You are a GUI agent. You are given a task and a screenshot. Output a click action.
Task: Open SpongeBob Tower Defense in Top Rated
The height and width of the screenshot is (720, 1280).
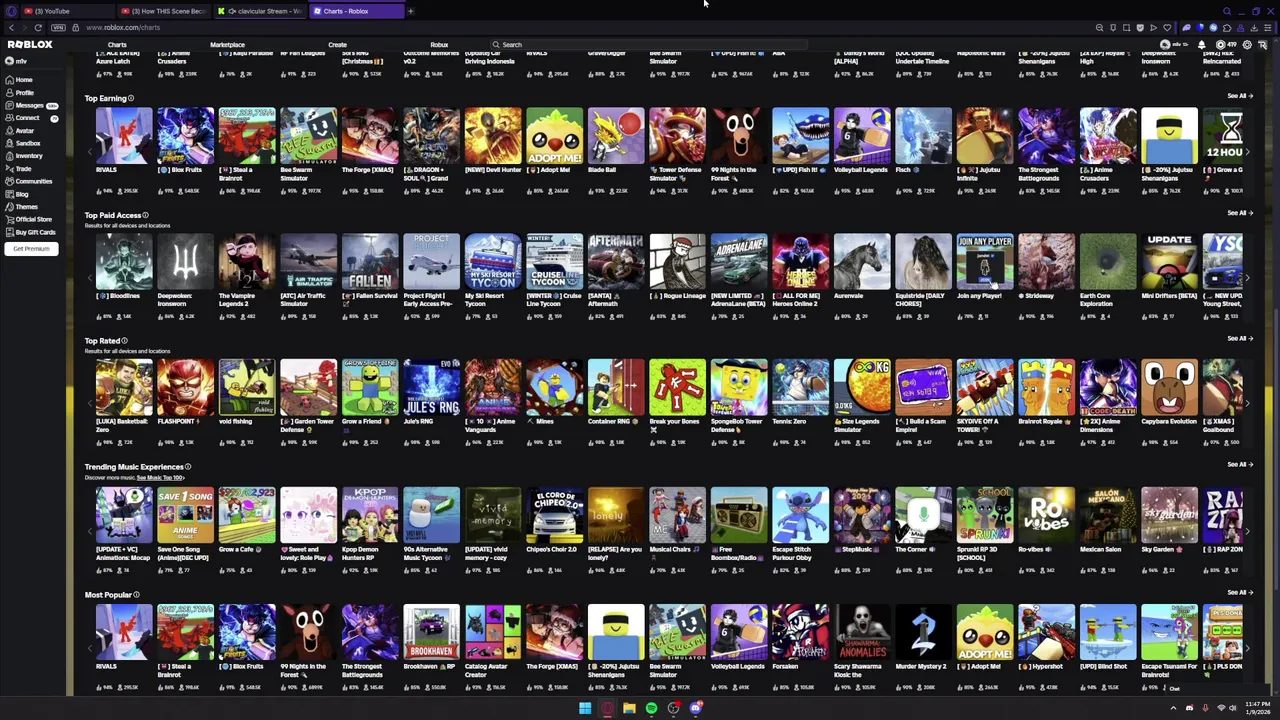(739, 388)
